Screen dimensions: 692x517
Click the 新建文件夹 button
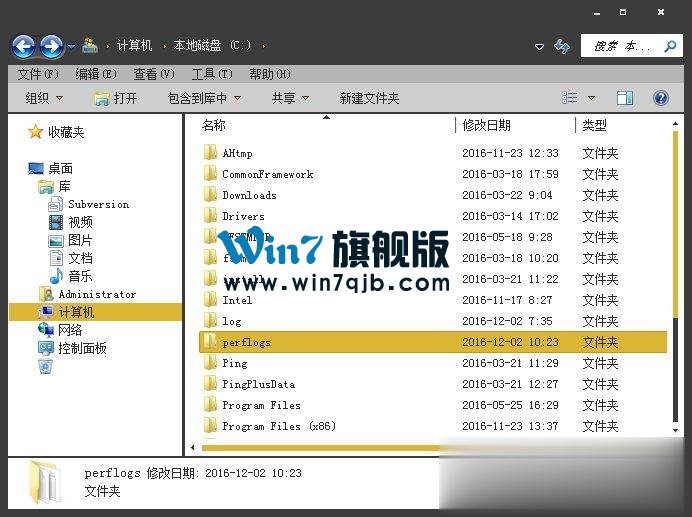pos(369,98)
